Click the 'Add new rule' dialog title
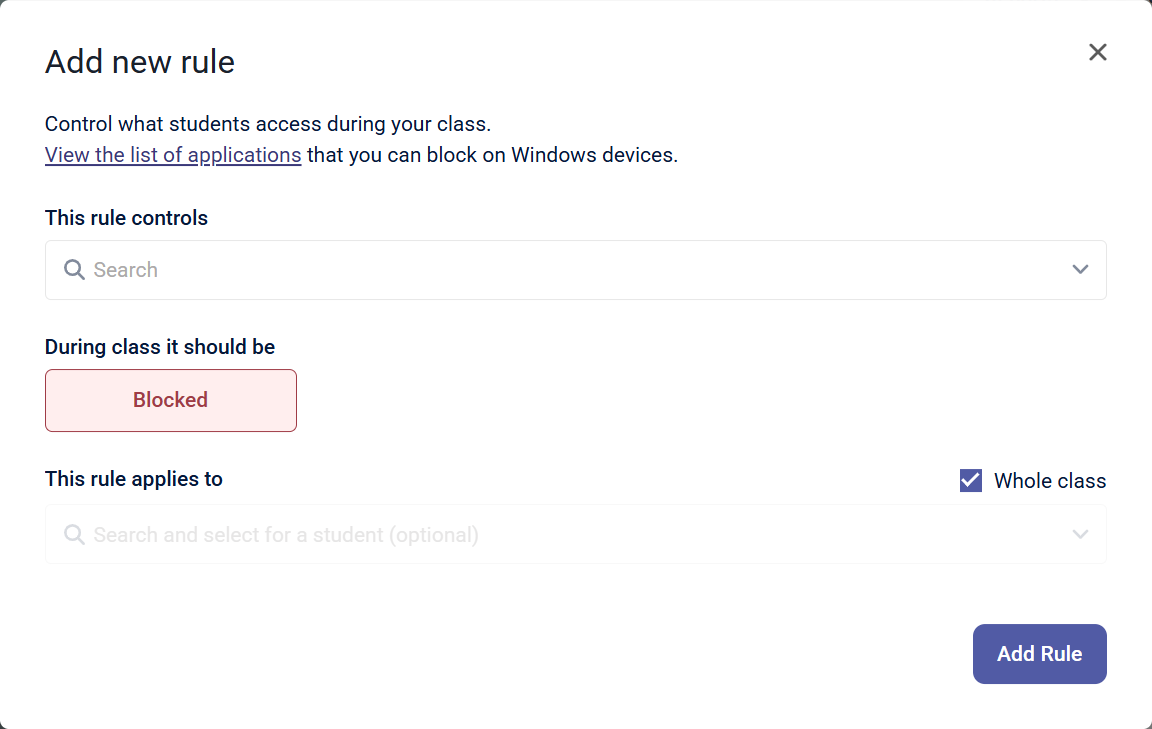The image size is (1152, 729). [140, 62]
